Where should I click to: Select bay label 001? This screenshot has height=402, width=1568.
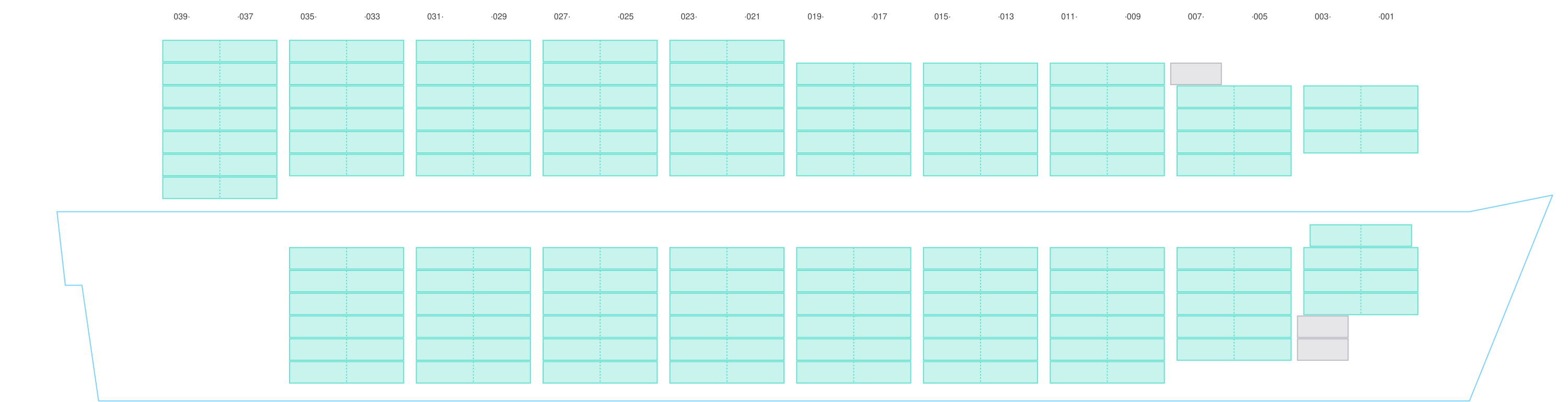pyautogui.click(x=1386, y=16)
